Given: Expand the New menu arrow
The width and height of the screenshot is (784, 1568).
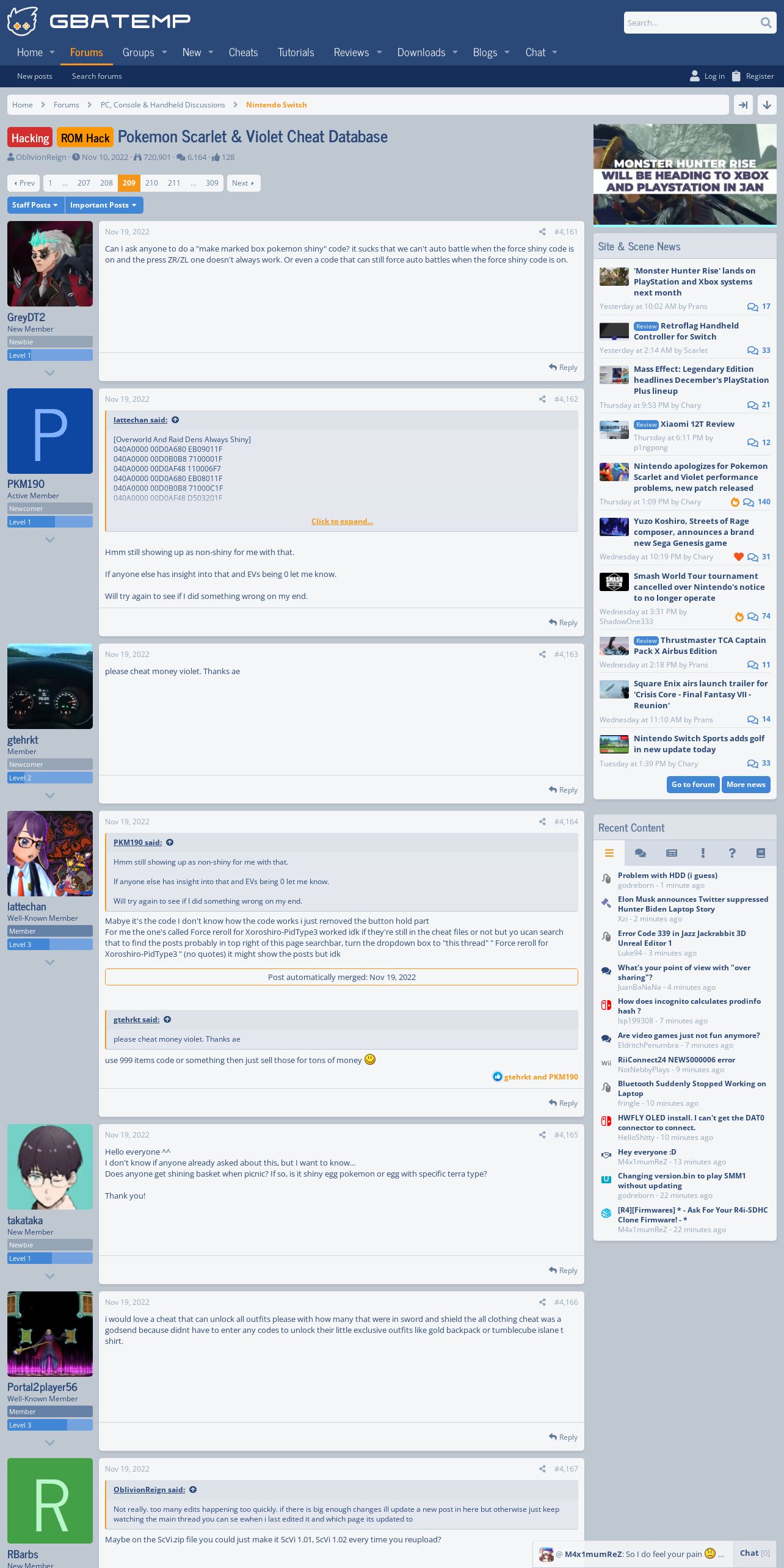Looking at the screenshot, I should (x=211, y=53).
